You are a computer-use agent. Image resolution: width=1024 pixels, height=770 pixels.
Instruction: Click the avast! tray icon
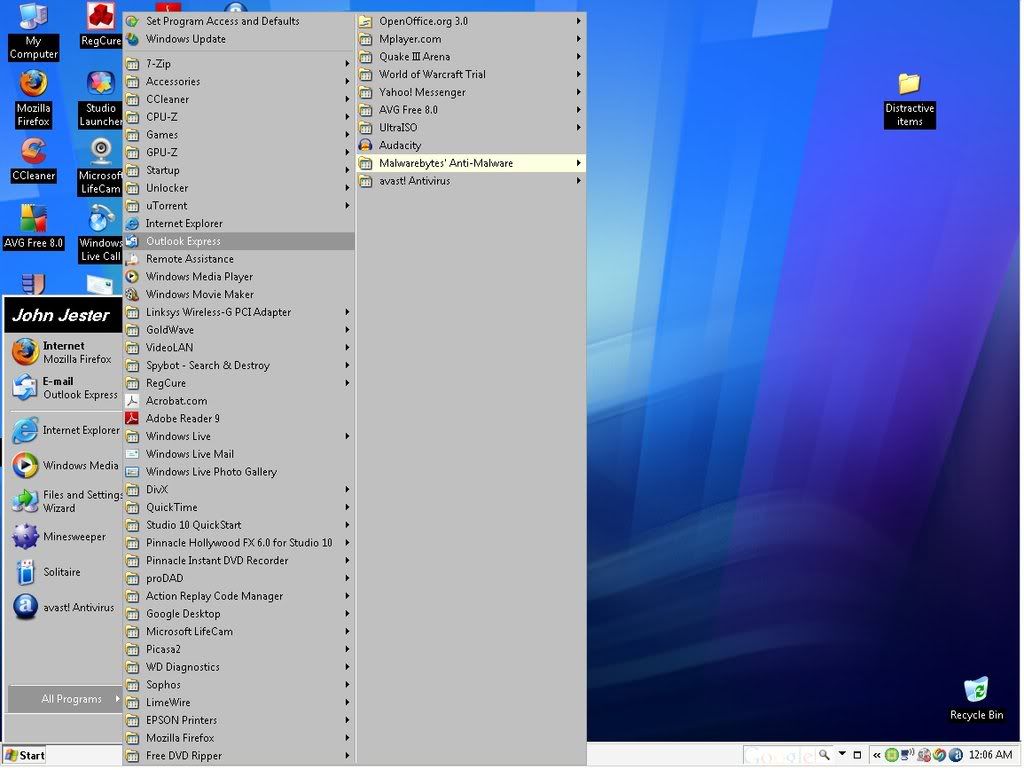tap(955, 755)
